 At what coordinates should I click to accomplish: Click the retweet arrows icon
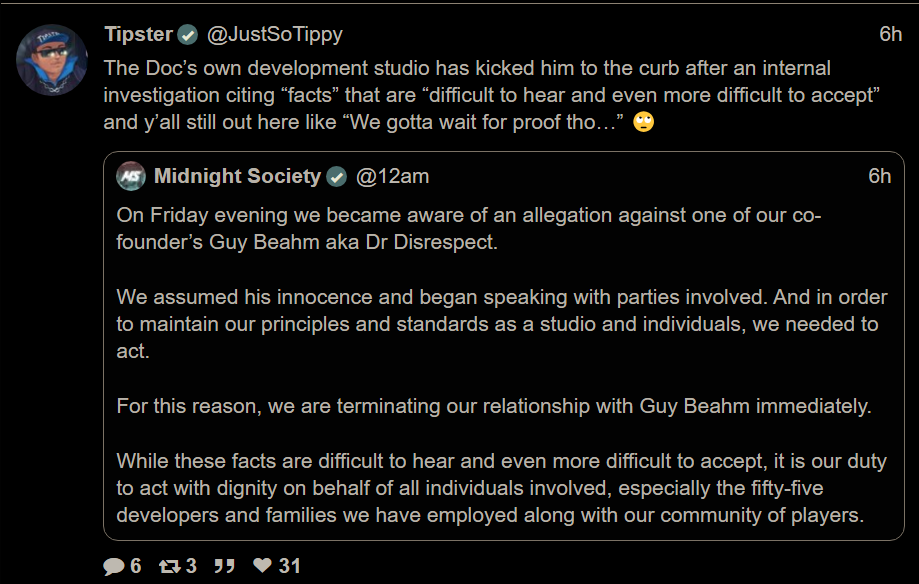(x=169, y=566)
